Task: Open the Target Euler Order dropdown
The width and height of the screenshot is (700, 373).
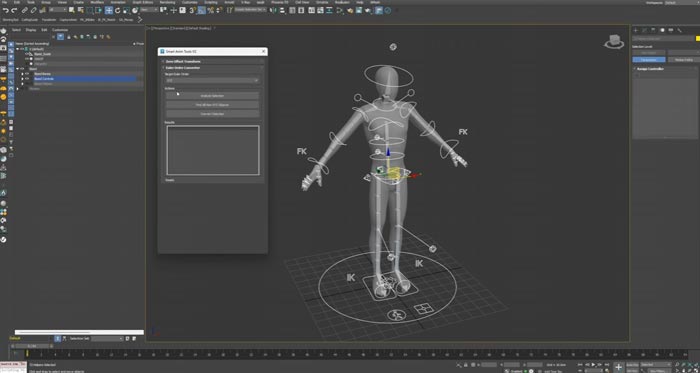Action: pyautogui.click(x=212, y=80)
